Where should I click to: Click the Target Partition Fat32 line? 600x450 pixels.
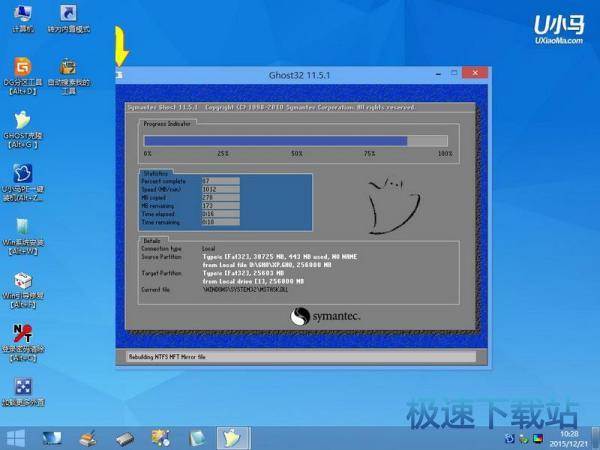243,273
